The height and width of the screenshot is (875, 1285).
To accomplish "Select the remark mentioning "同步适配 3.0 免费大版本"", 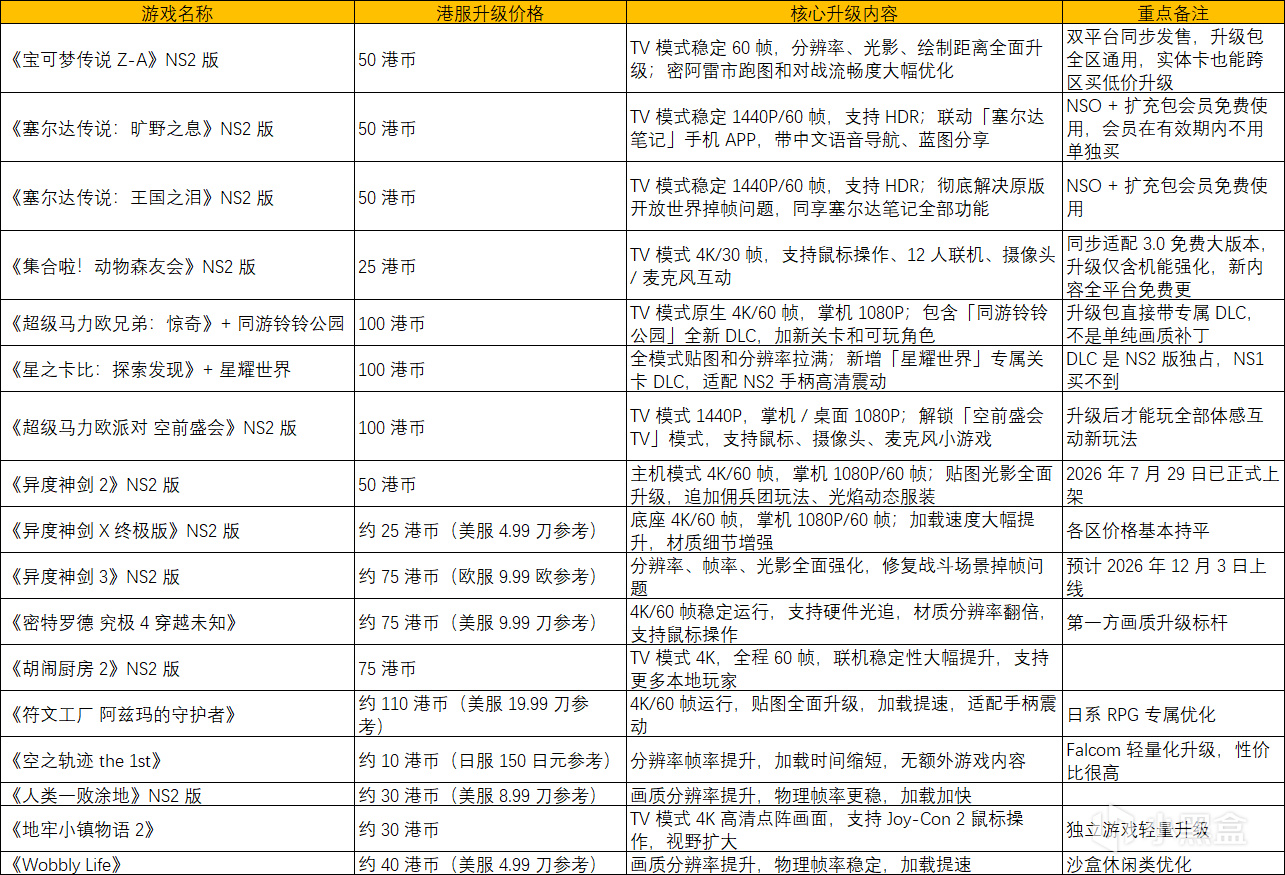I will (1173, 266).
